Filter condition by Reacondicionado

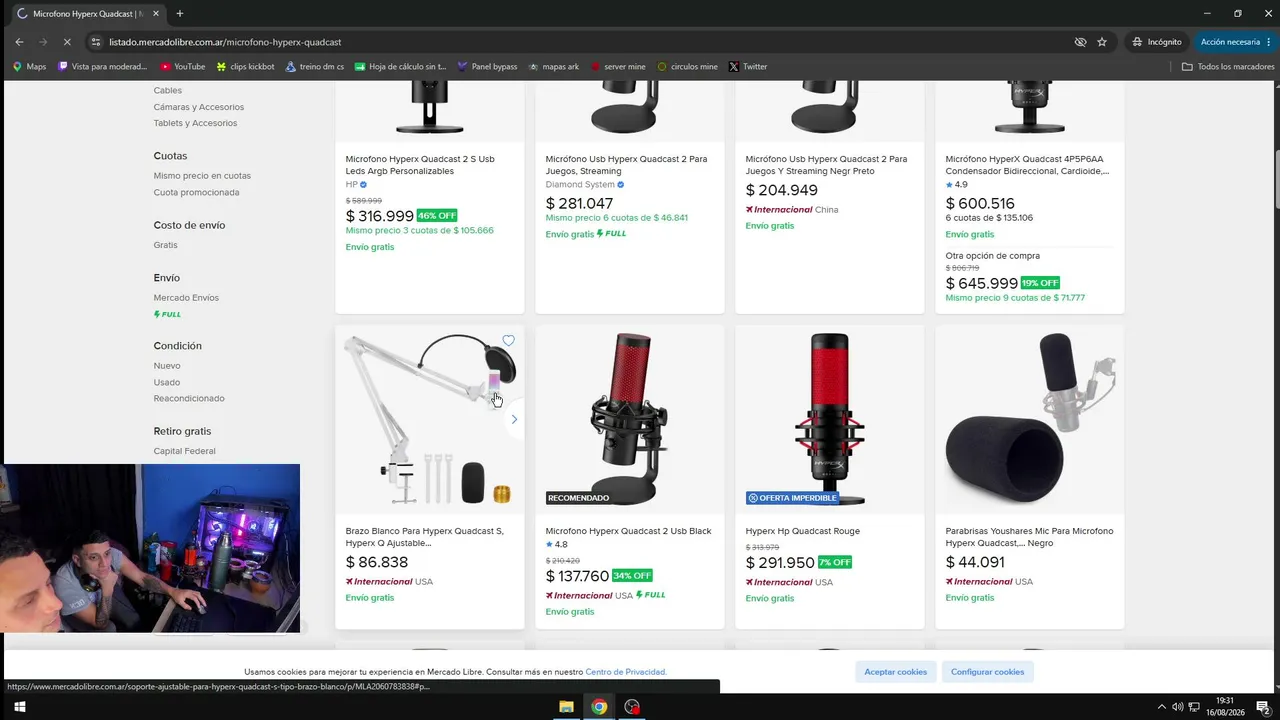[189, 398]
